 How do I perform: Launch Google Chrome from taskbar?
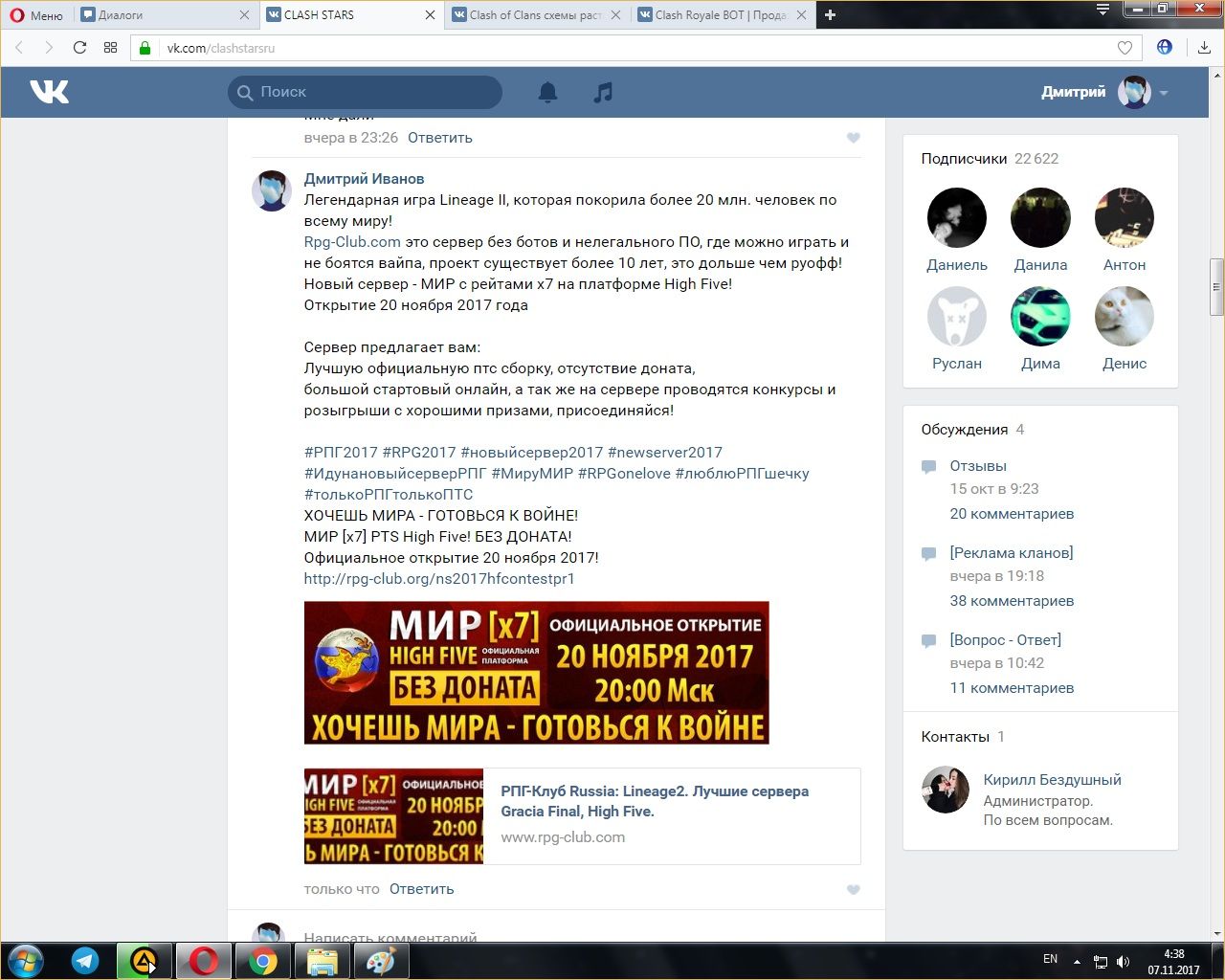[x=263, y=961]
